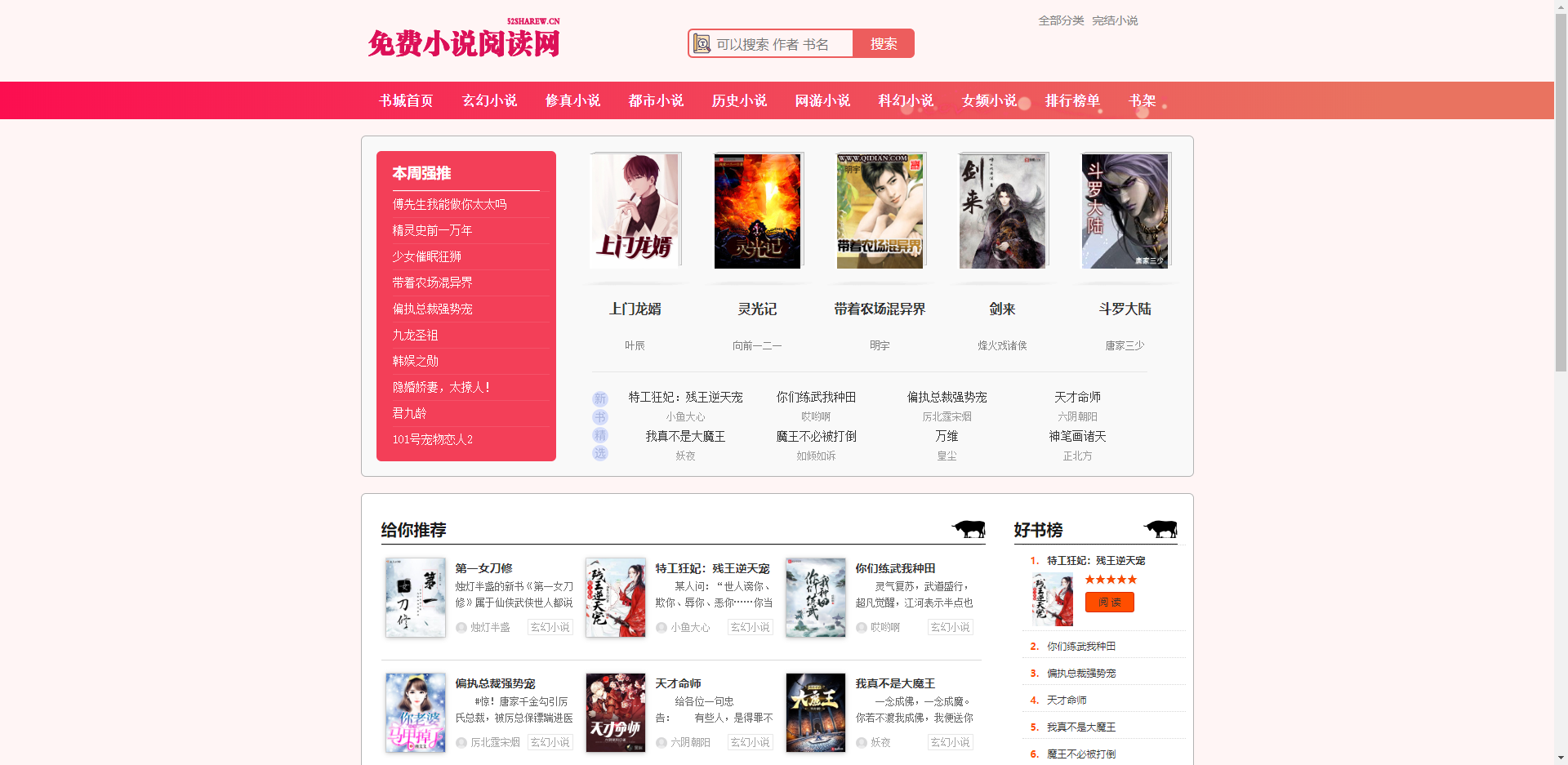Viewport: 1568px width, 765px height.
Task: Open 修真小说 category in navigation
Action: (573, 100)
